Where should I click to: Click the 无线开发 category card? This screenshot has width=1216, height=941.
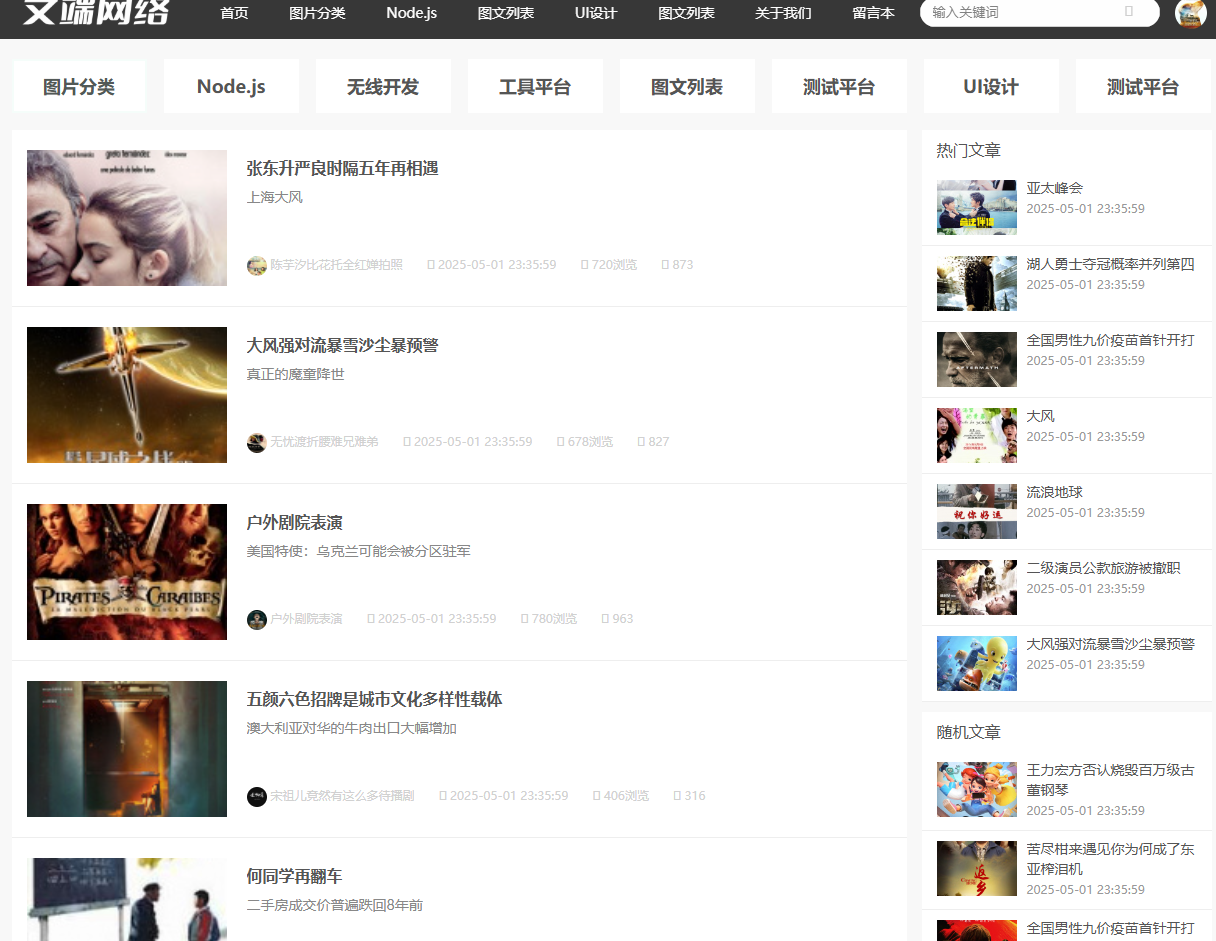tap(383, 87)
